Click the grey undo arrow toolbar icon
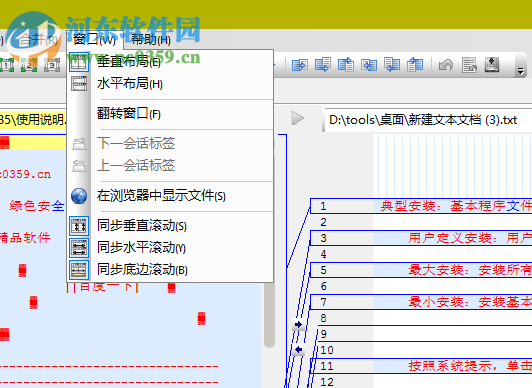Image resolution: width=532 pixels, height=388 pixels. click(x=446, y=64)
